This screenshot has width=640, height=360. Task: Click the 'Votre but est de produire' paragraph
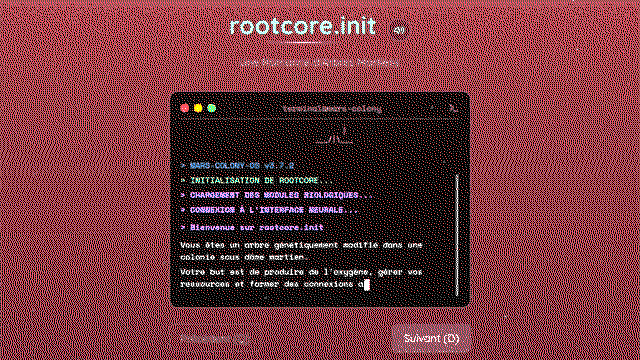click(301, 278)
